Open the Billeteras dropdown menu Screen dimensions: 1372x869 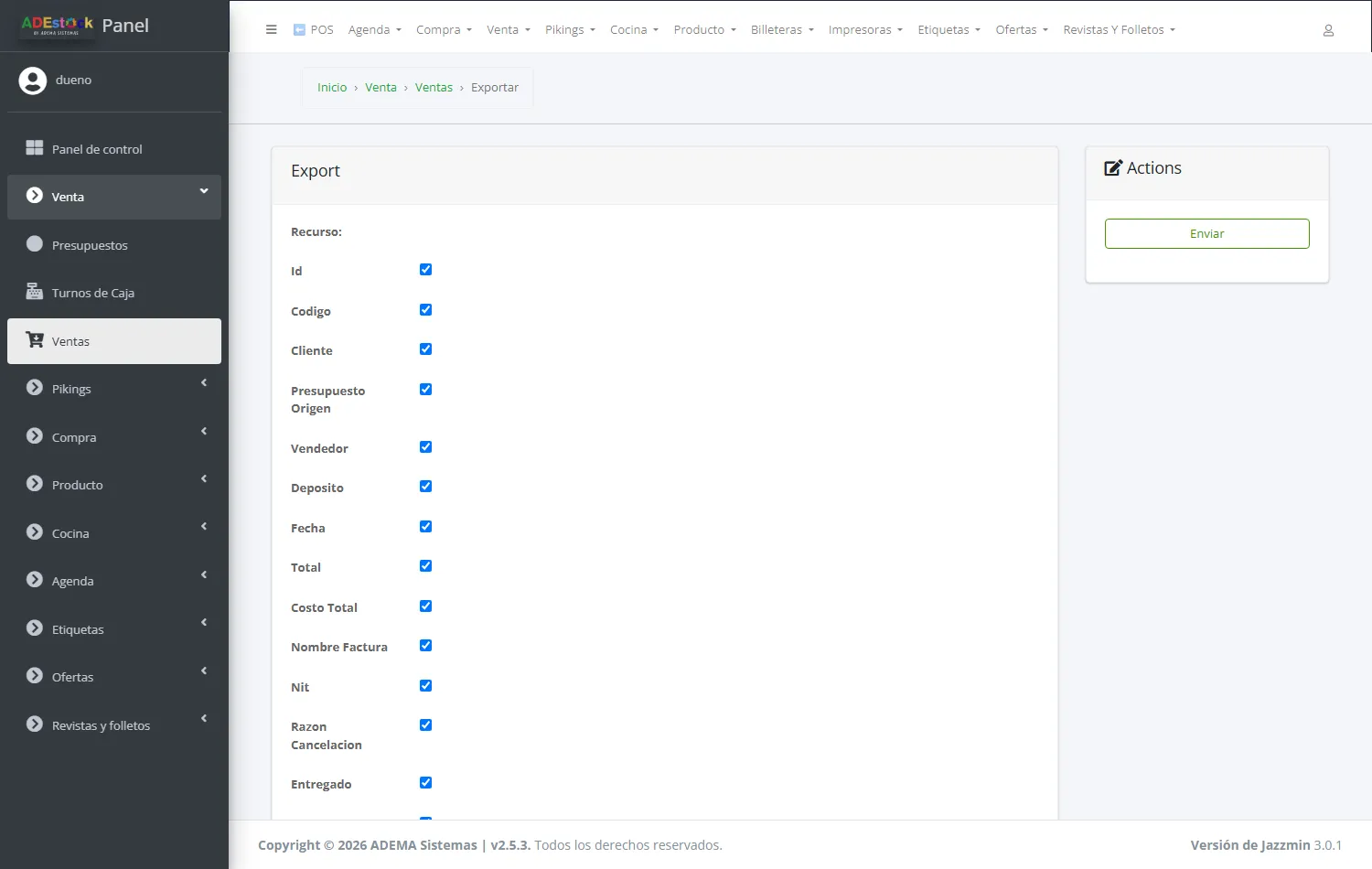[782, 30]
